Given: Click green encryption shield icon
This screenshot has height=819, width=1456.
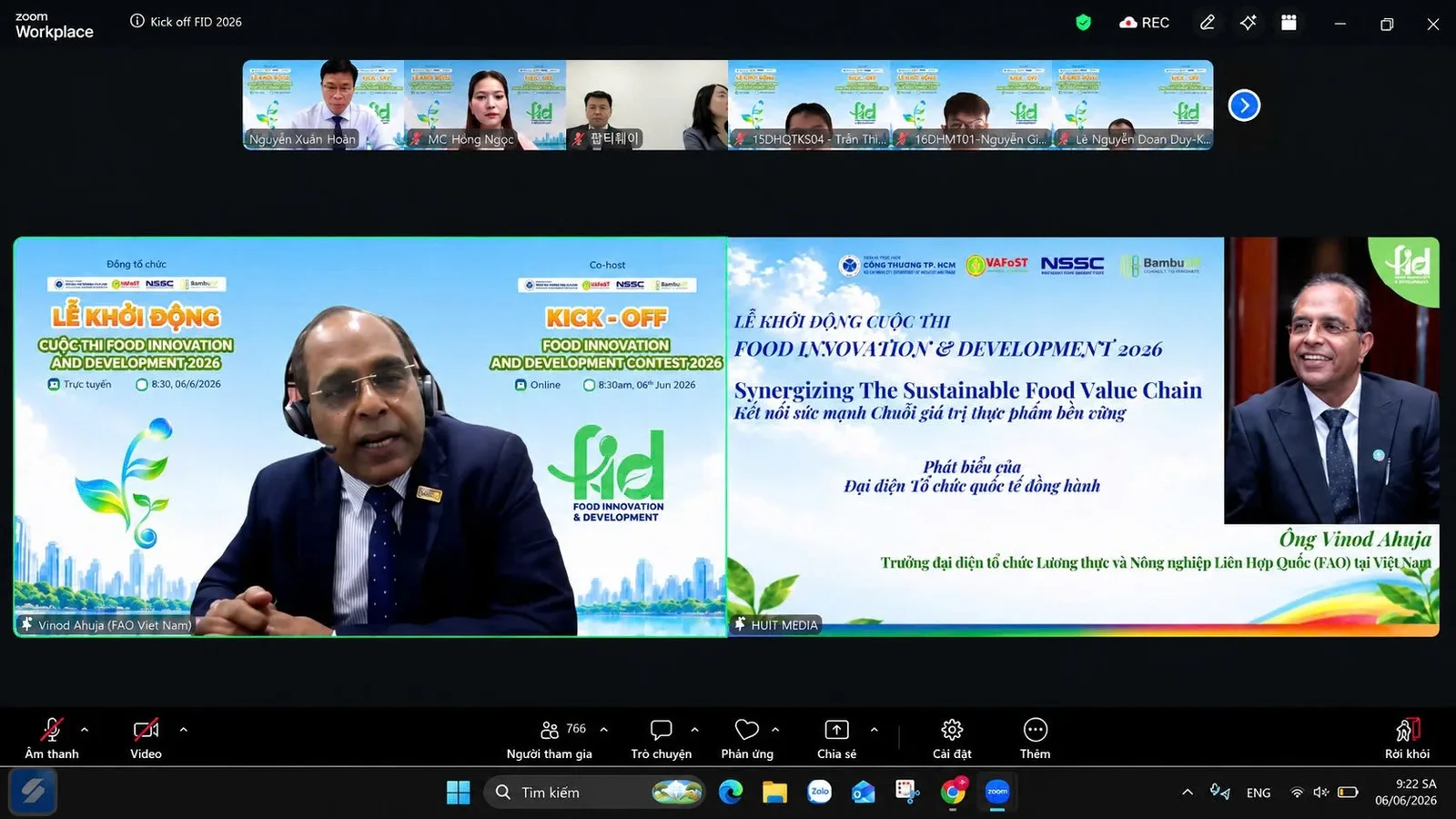Looking at the screenshot, I should click(1083, 23).
